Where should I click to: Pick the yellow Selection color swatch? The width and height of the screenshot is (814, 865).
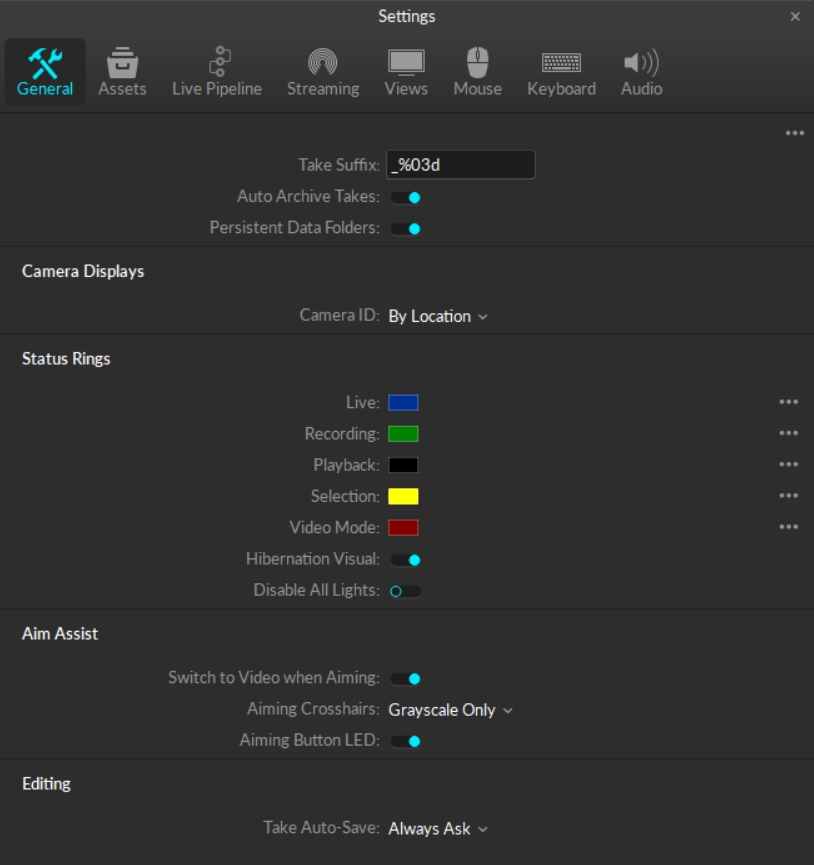click(403, 496)
